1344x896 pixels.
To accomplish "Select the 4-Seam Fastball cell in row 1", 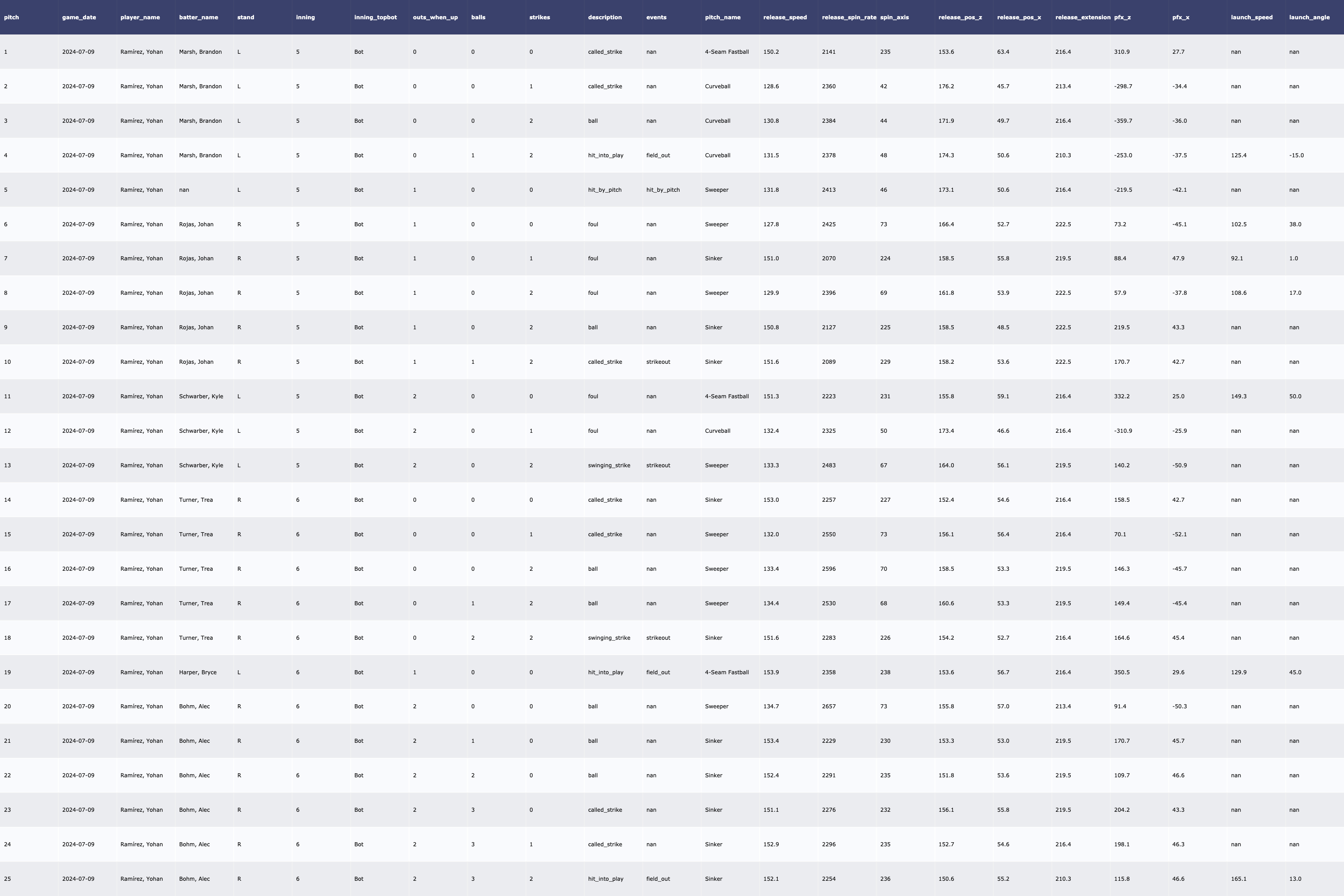I will [x=726, y=52].
